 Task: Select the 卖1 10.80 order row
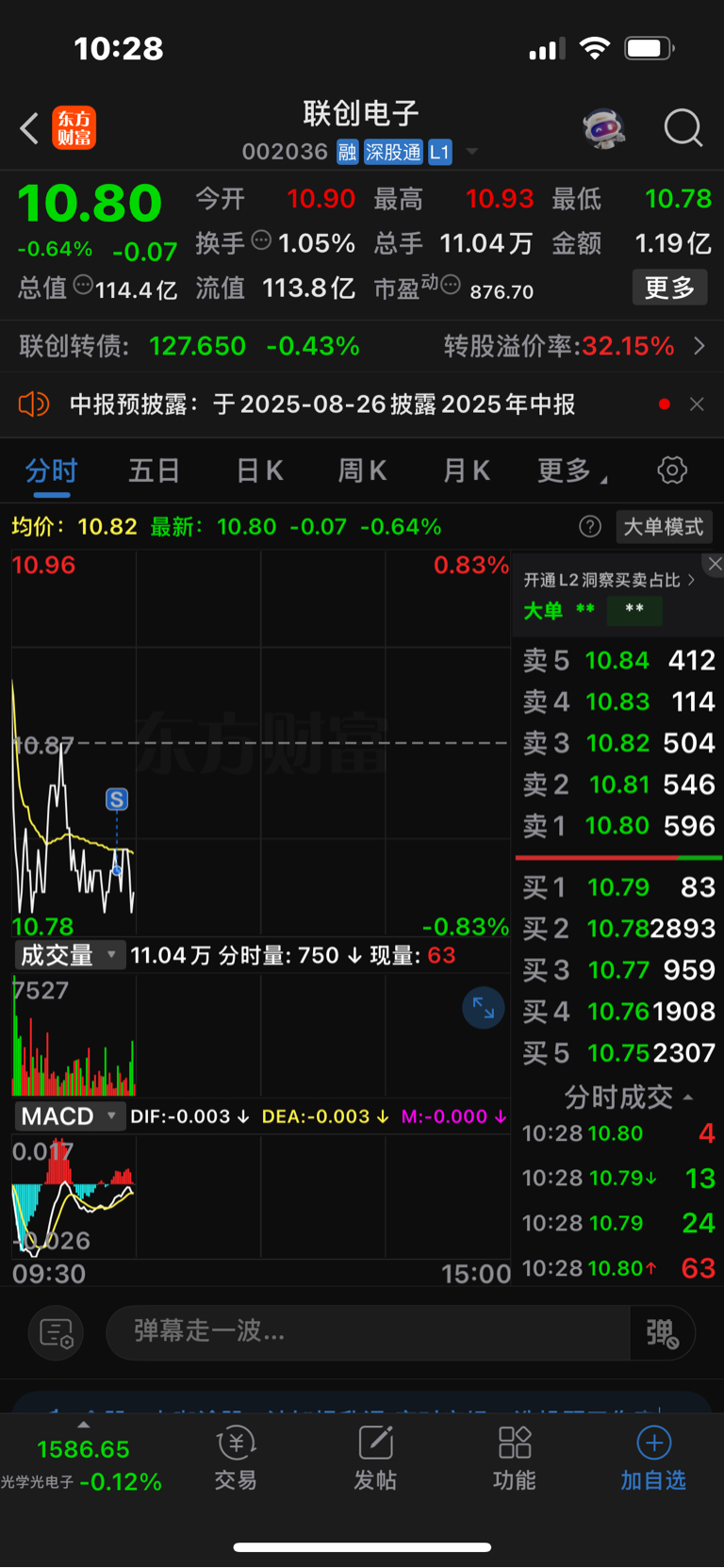tap(618, 826)
